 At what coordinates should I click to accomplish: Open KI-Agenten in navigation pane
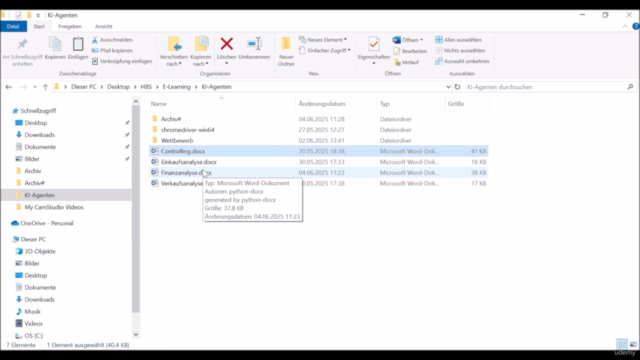39,195
